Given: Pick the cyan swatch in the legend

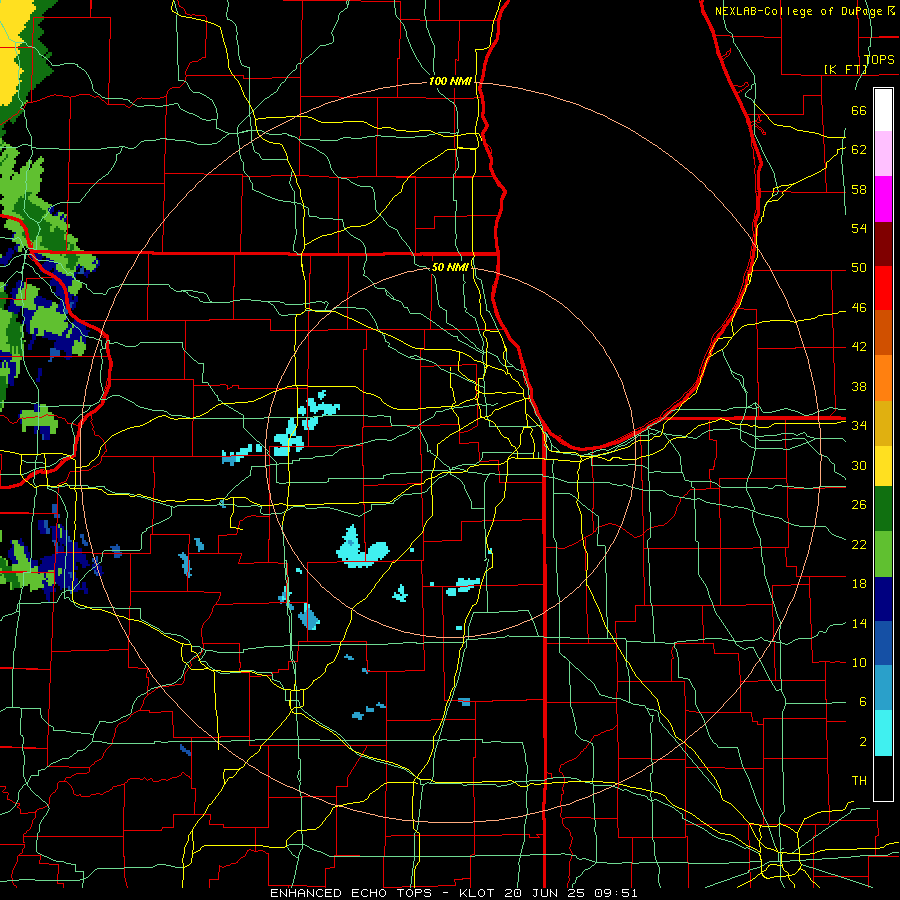Looking at the screenshot, I should (x=883, y=733).
